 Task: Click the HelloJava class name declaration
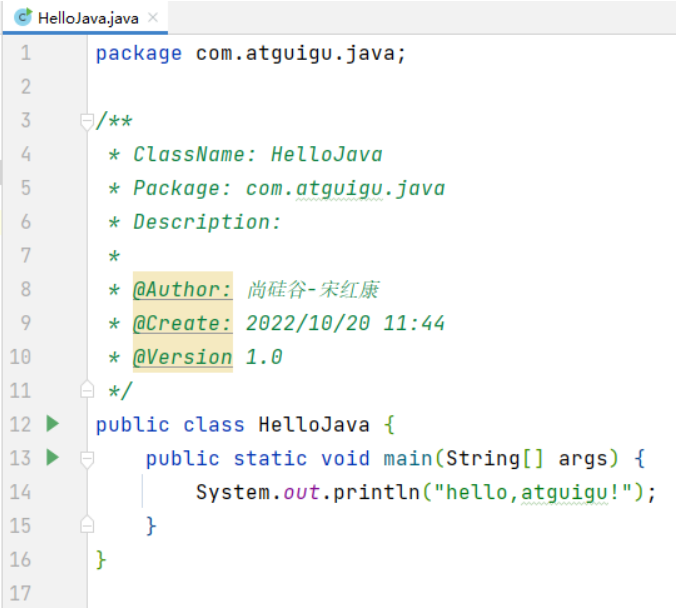click(x=314, y=425)
